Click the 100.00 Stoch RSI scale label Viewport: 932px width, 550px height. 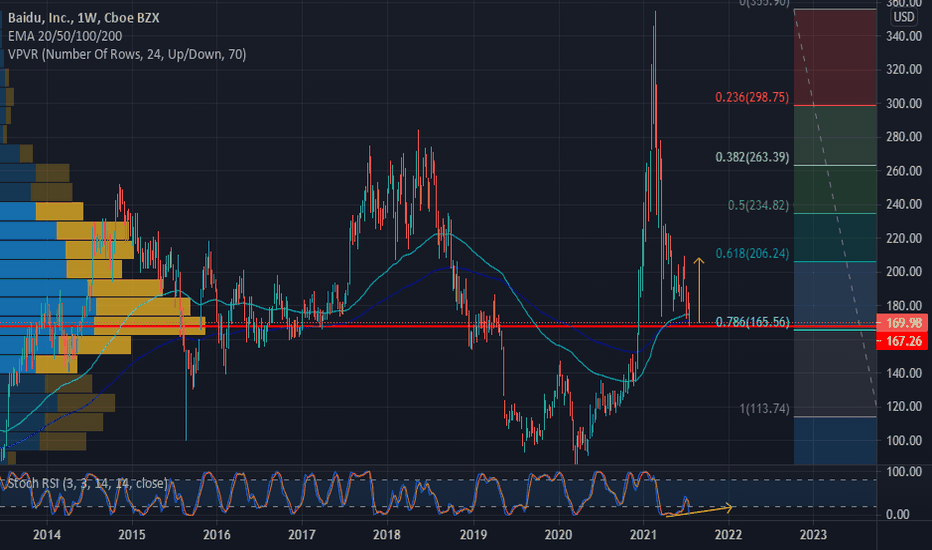tap(903, 472)
